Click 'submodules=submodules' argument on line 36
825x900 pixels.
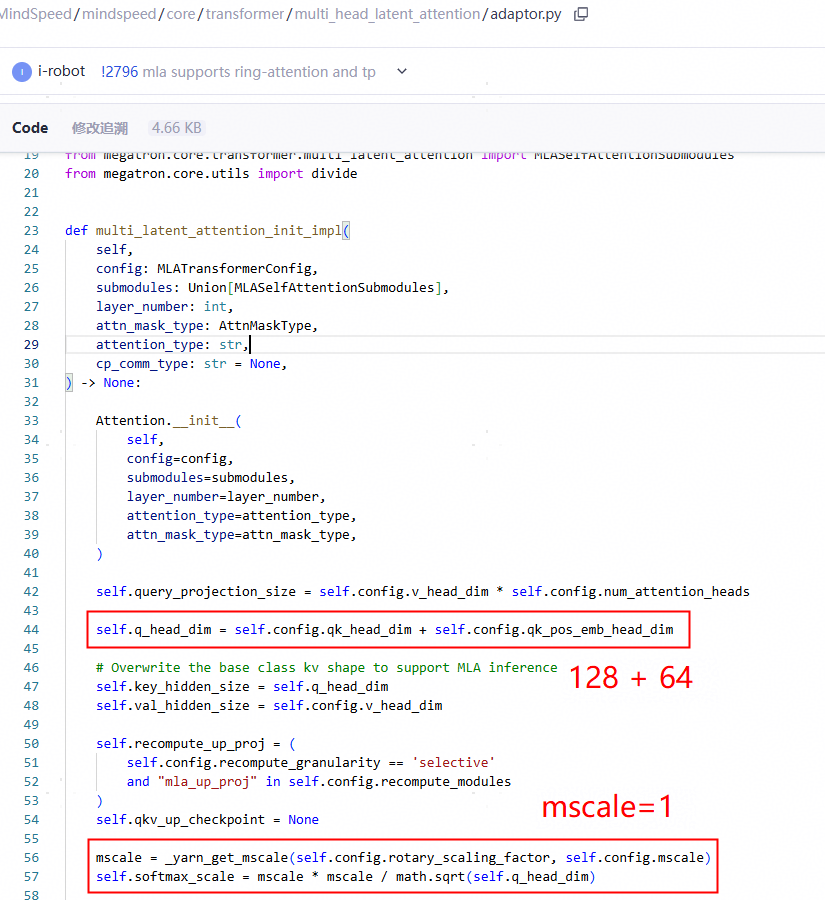207,478
